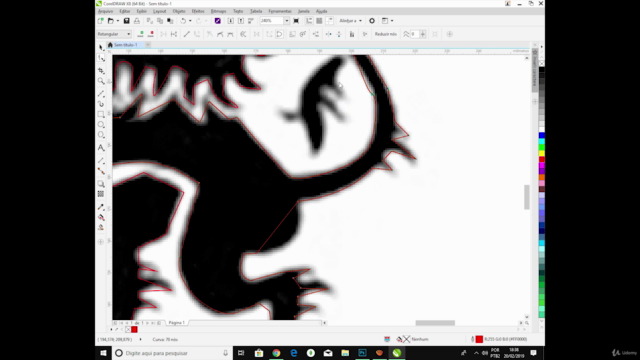Click the Print icon in the toolbar
The image size is (640, 360).
pos(137,21)
